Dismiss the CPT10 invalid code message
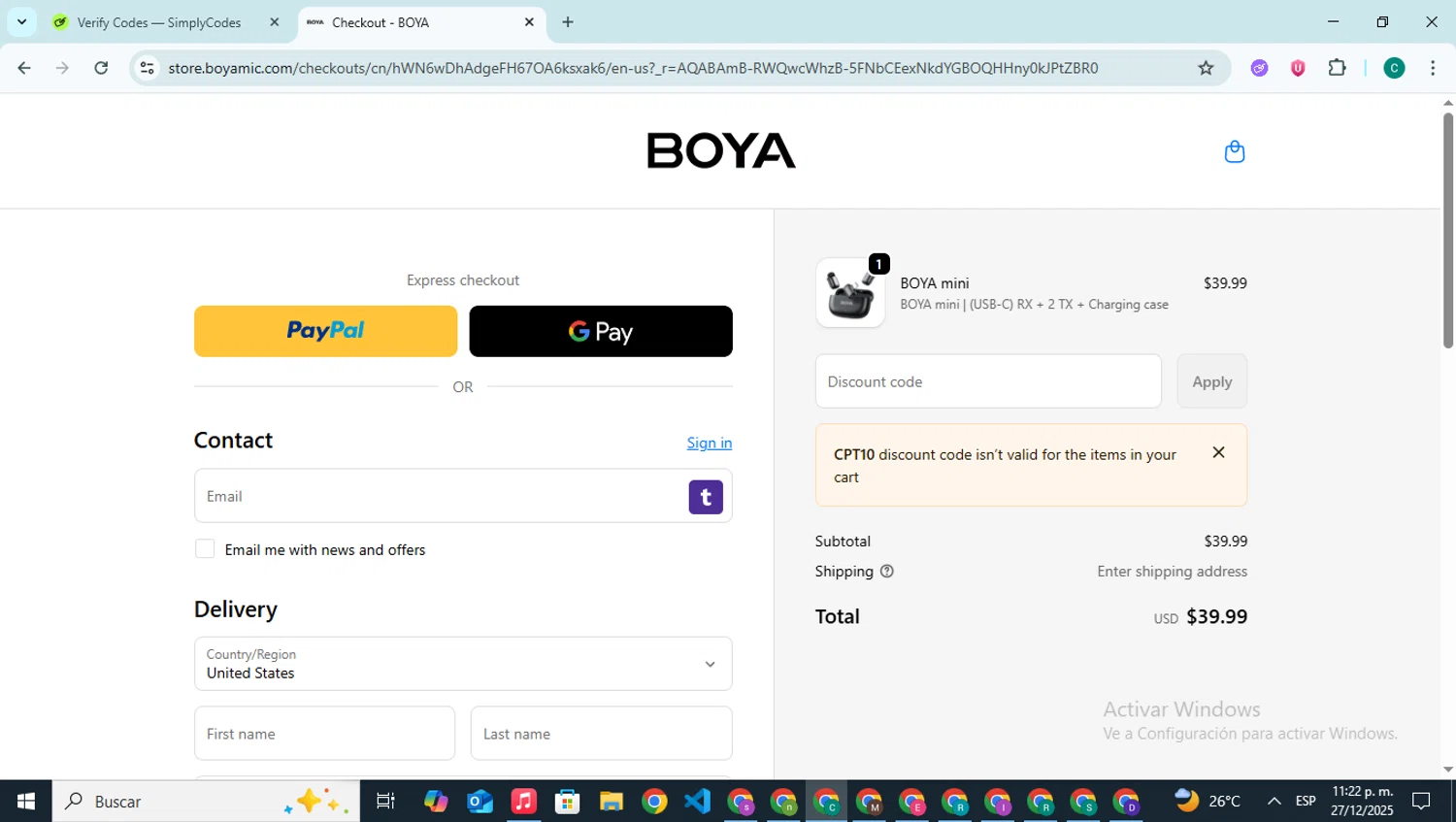Screen dimensions: 1456x822 click(x=1218, y=452)
